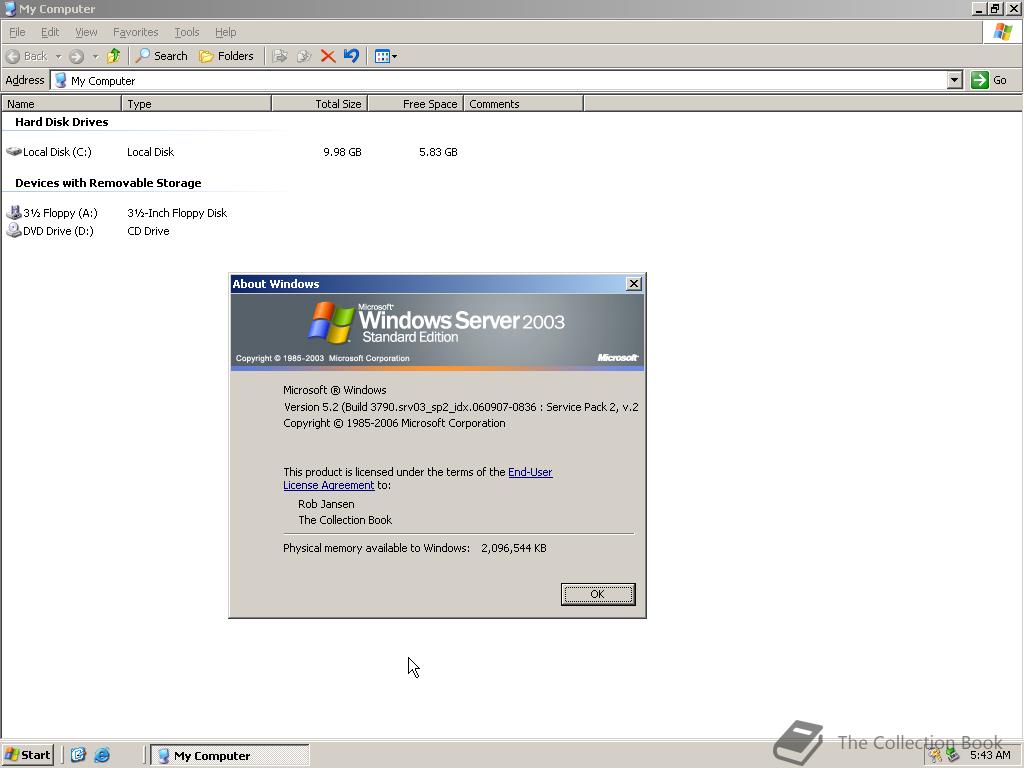
Task: Sort by the Comments column header
Action: (523, 104)
